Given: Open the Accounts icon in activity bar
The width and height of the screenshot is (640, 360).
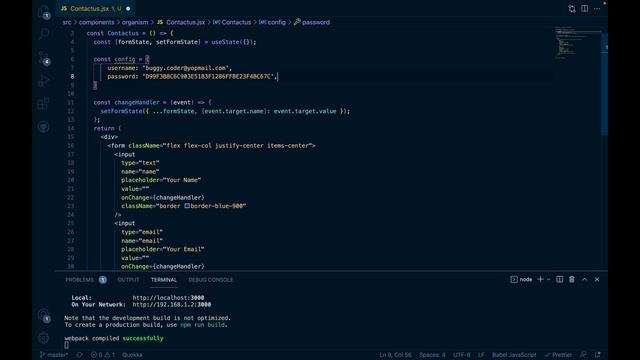Looking at the screenshot, I should coord(44,315).
